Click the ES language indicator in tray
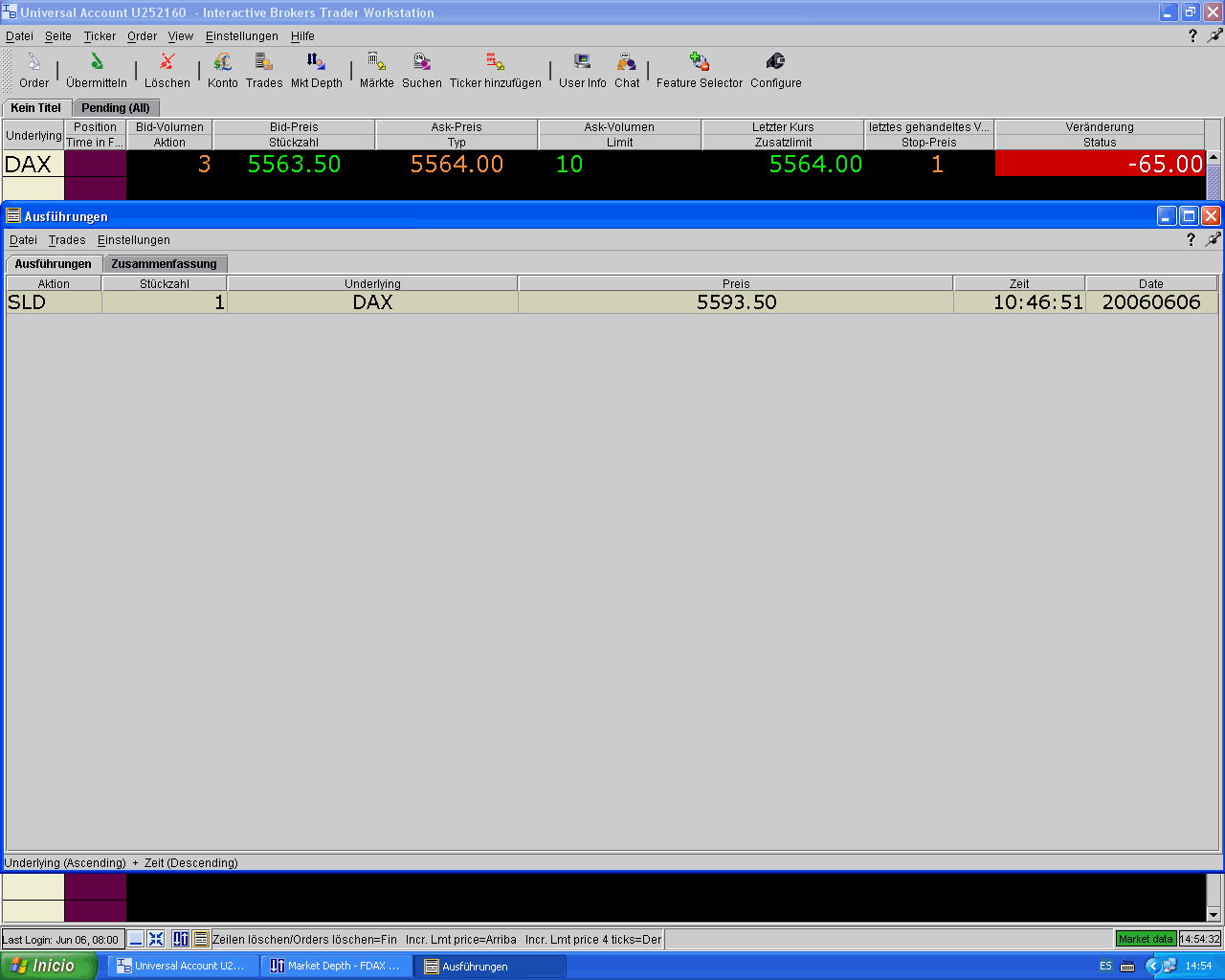 1105,966
